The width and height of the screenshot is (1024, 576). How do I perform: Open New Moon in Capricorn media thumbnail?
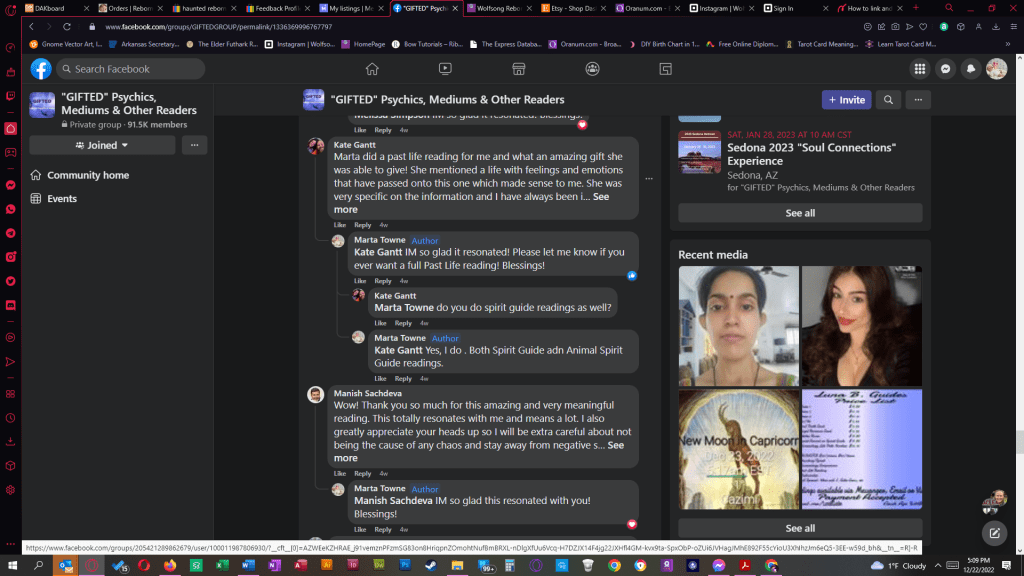coord(738,451)
